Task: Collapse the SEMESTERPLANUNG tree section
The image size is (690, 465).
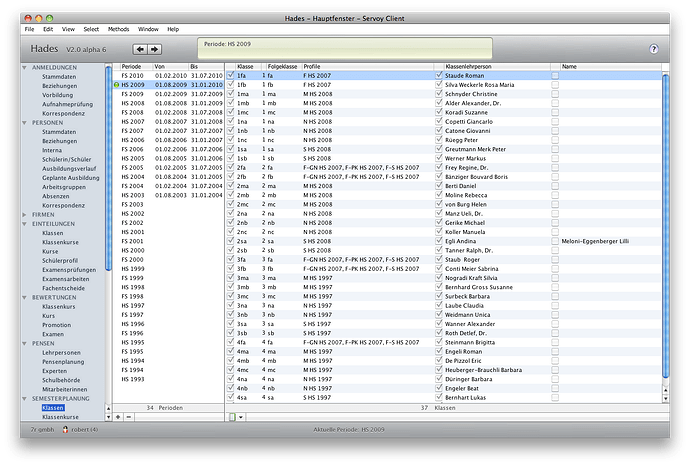Action: pos(26,399)
